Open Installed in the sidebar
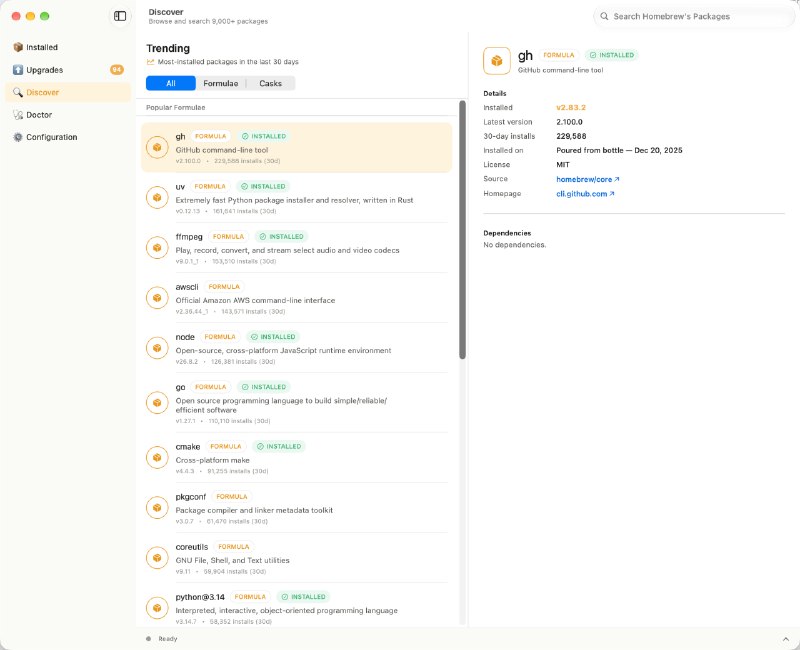Screen dimensions: 800x650 (68, 47)
